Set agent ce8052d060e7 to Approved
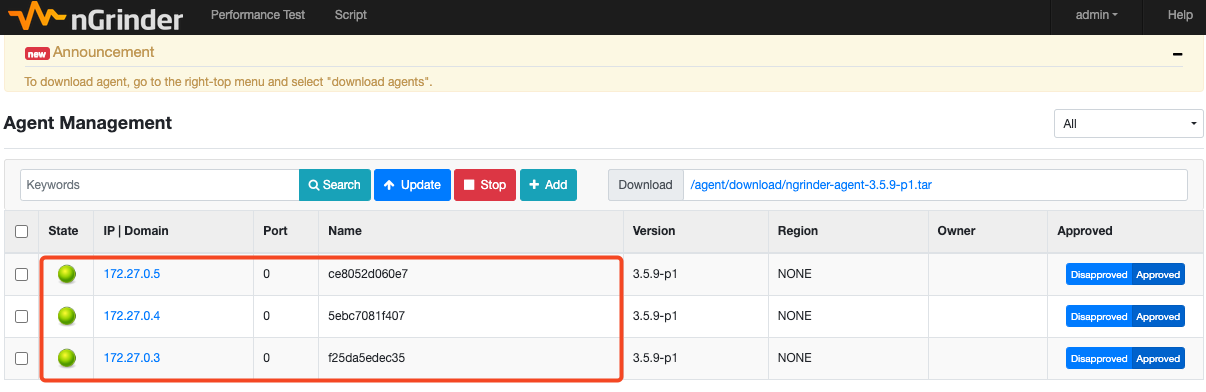The width and height of the screenshot is (1206, 392). click(x=1158, y=274)
